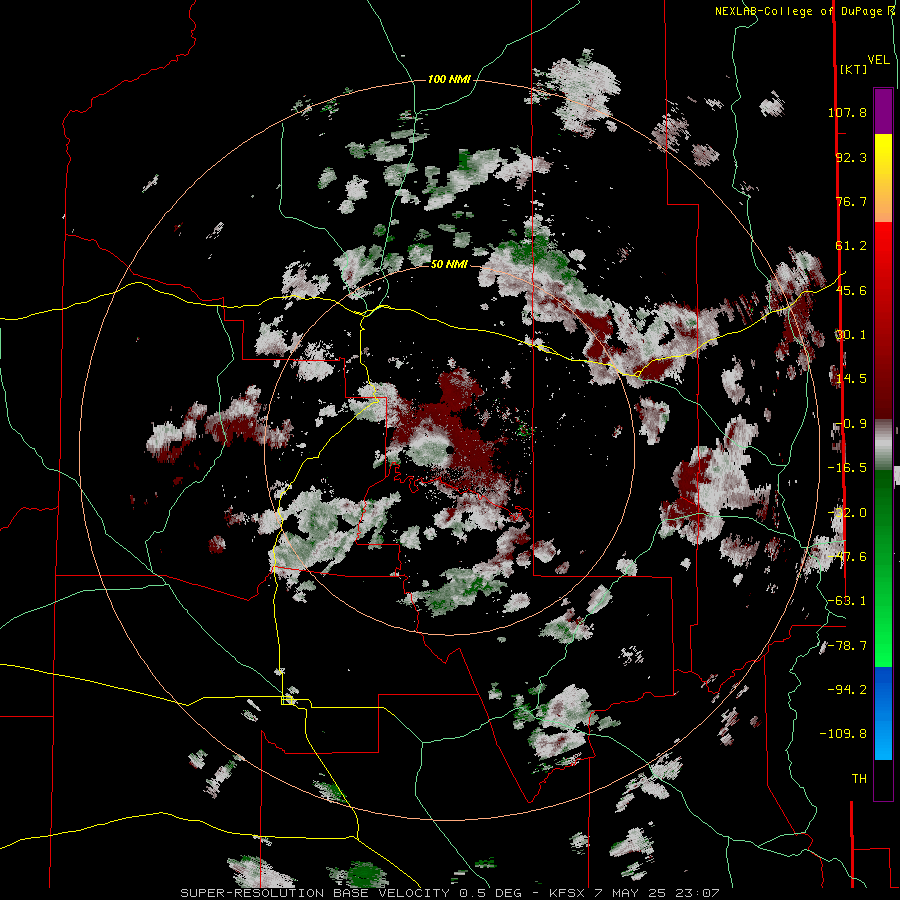Image resolution: width=900 pixels, height=900 pixels.
Task: Click the KFSX radar site black center dot
Action: 449,450
